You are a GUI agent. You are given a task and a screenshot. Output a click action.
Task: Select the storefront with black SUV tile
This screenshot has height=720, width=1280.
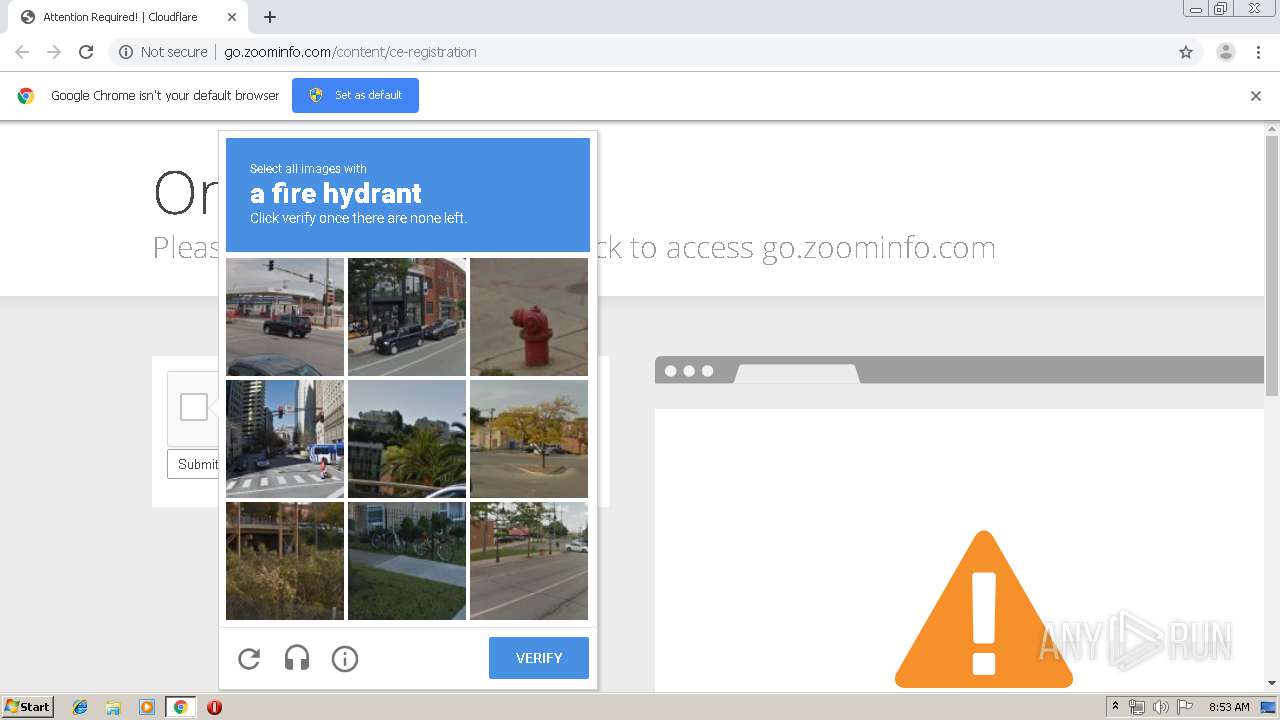pyautogui.click(x=407, y=317)
